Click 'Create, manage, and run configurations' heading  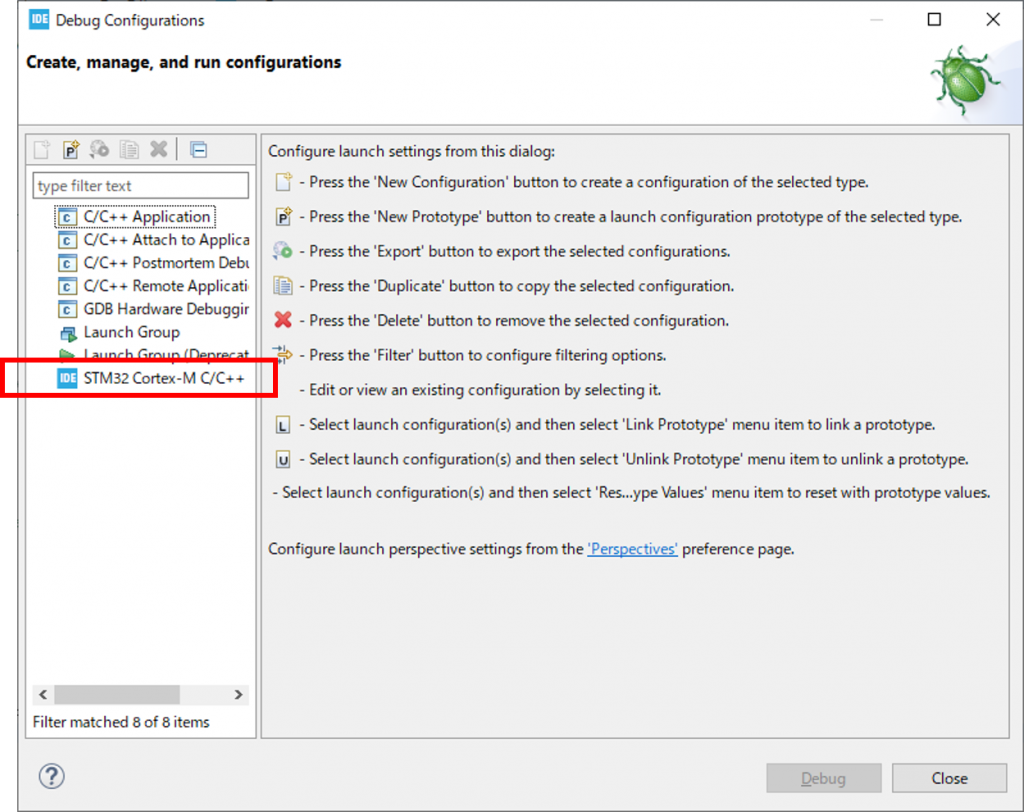184,62
